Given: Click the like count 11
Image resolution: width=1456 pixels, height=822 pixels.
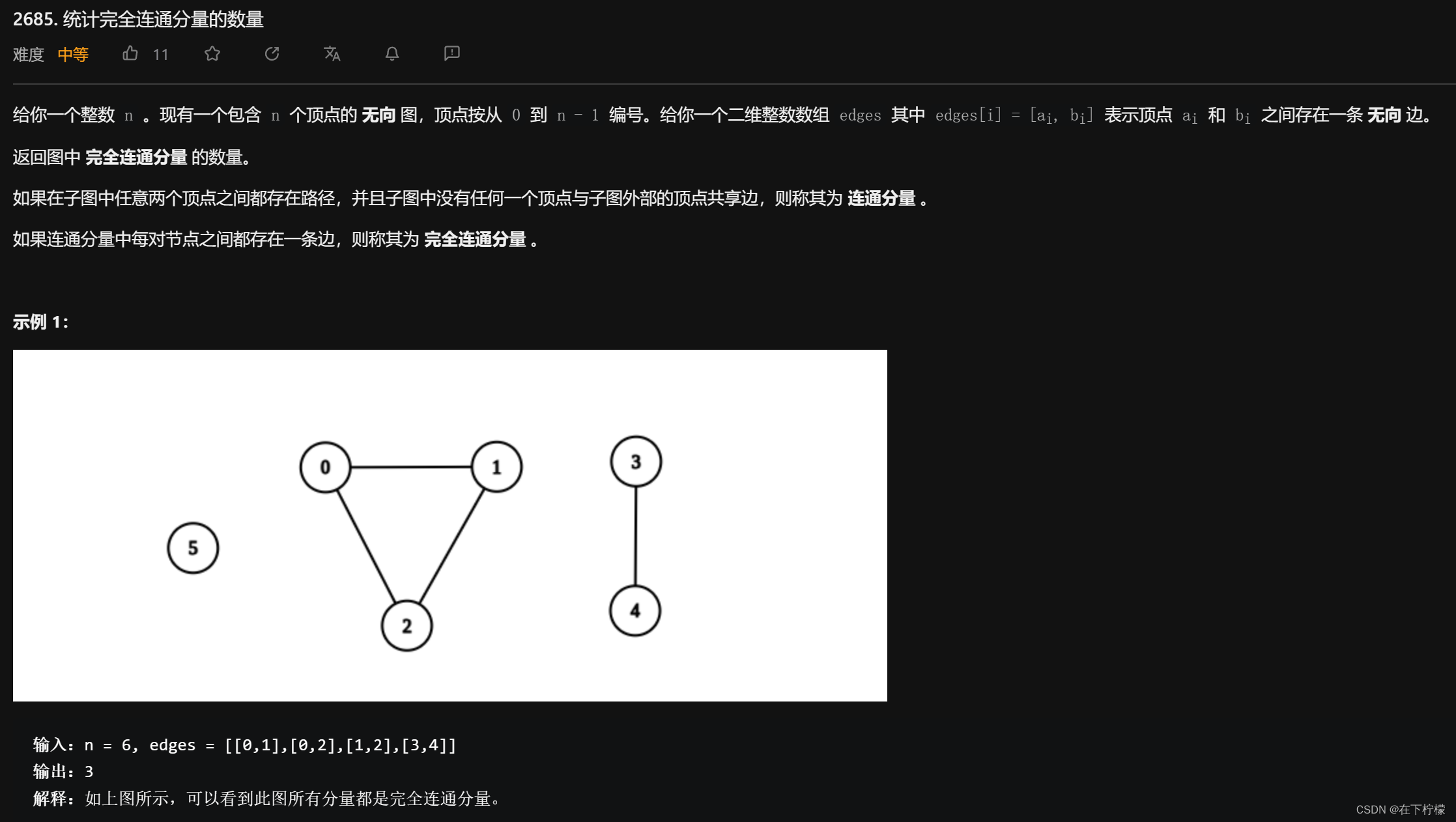Looking at the screenshot, I should (161, 55).
